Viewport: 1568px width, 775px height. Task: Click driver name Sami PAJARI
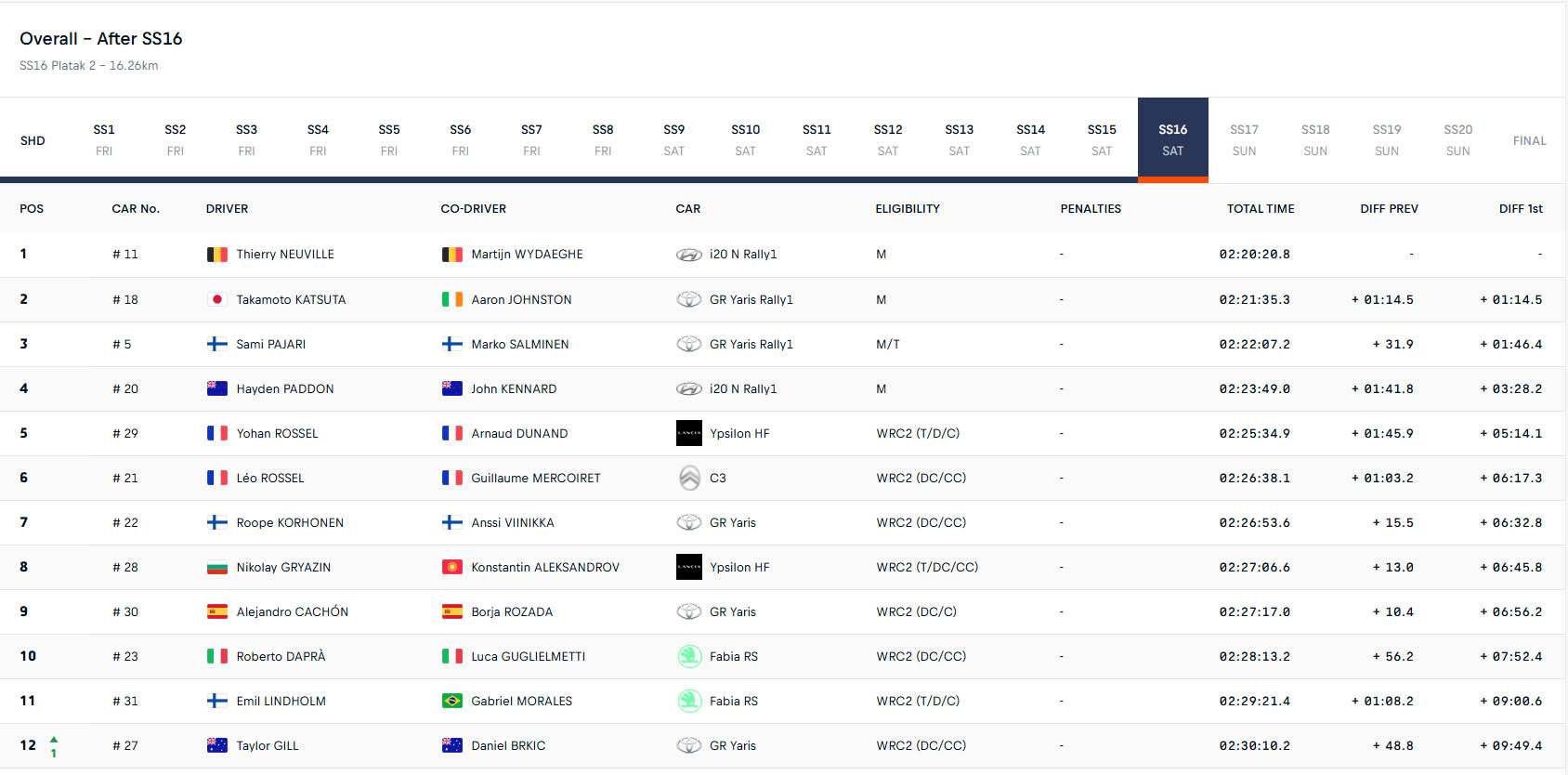270,344
